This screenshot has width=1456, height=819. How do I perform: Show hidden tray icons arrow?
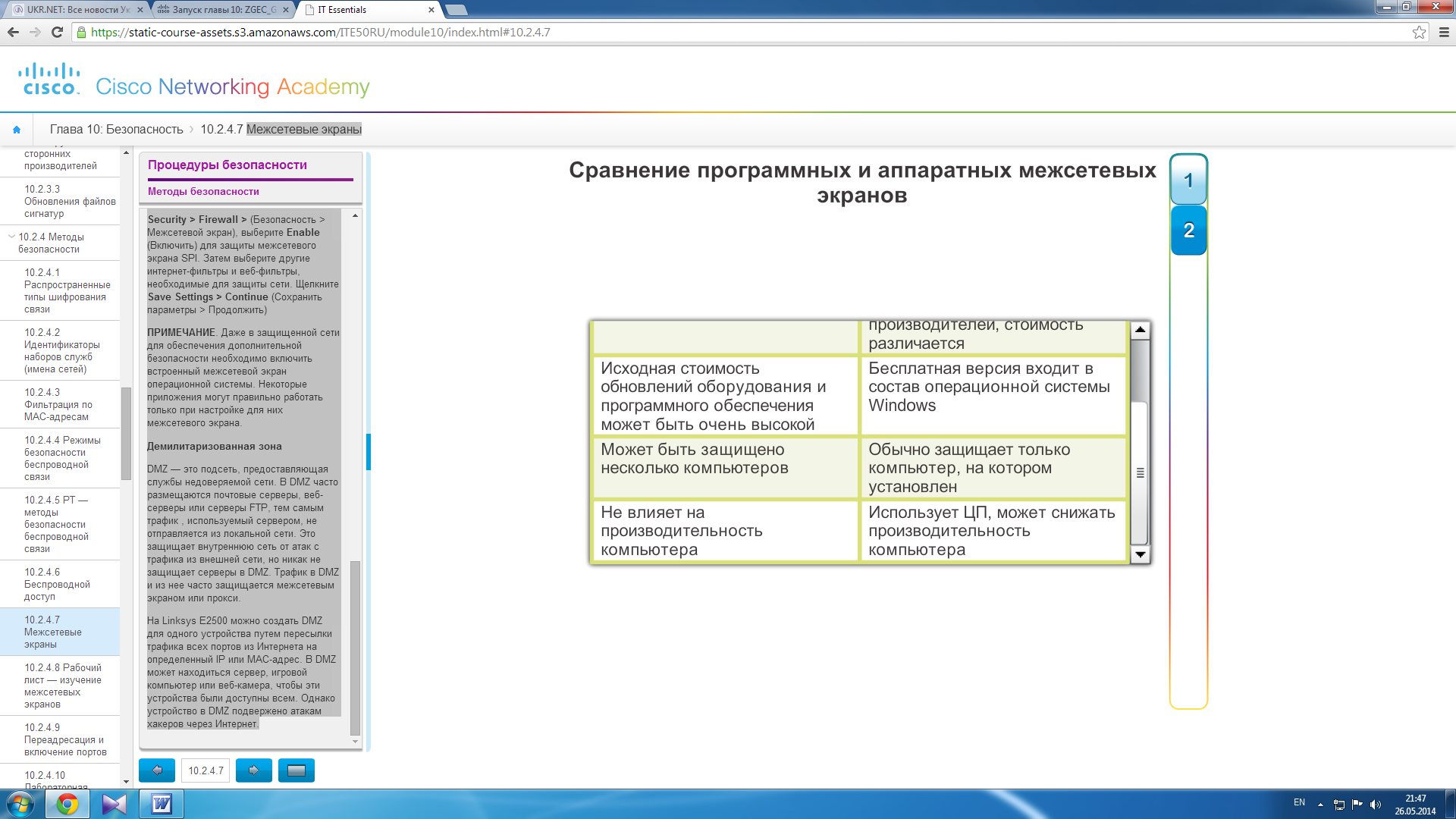1320,804
